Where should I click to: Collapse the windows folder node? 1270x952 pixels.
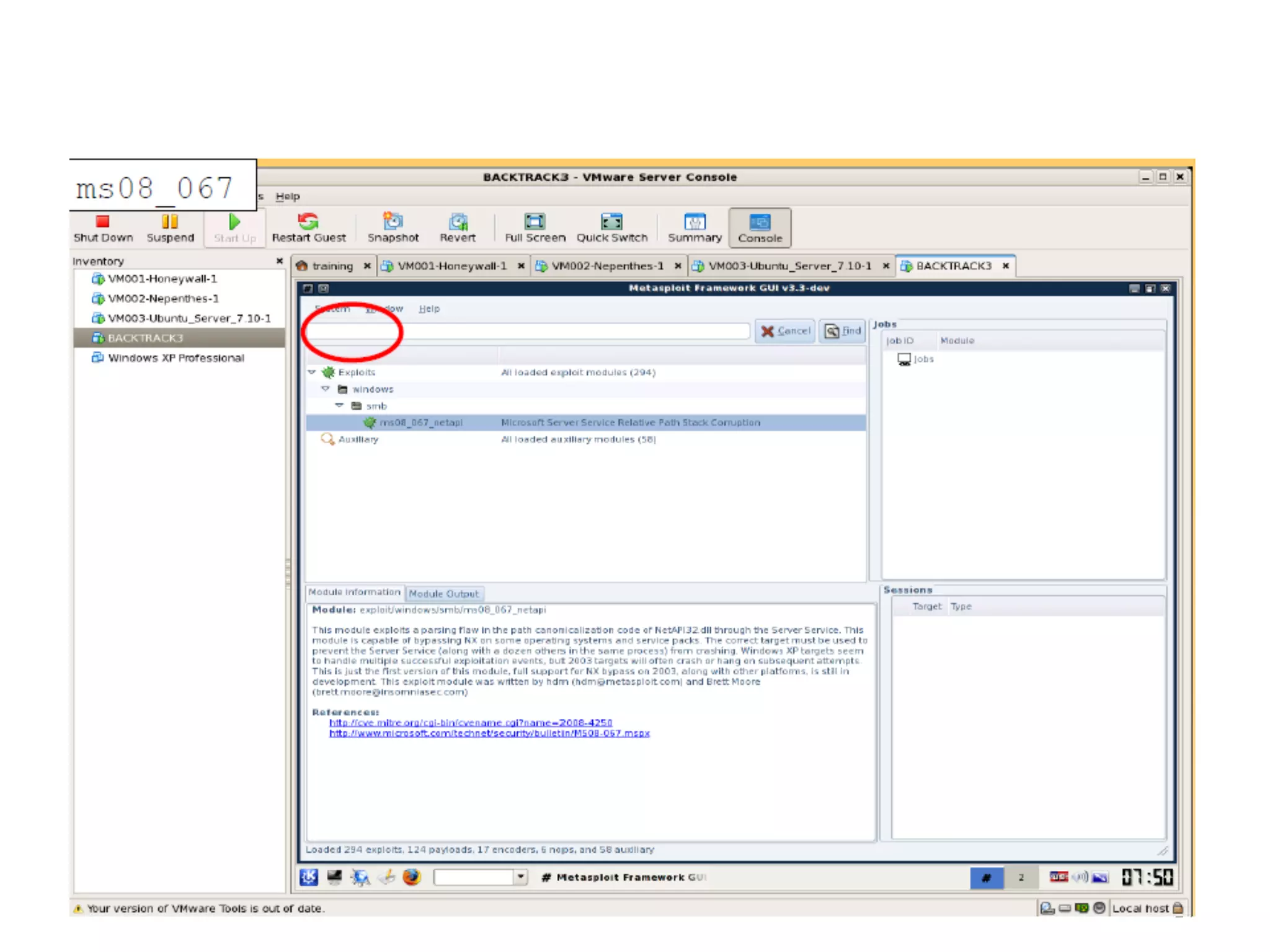click(x=325, y=389)
